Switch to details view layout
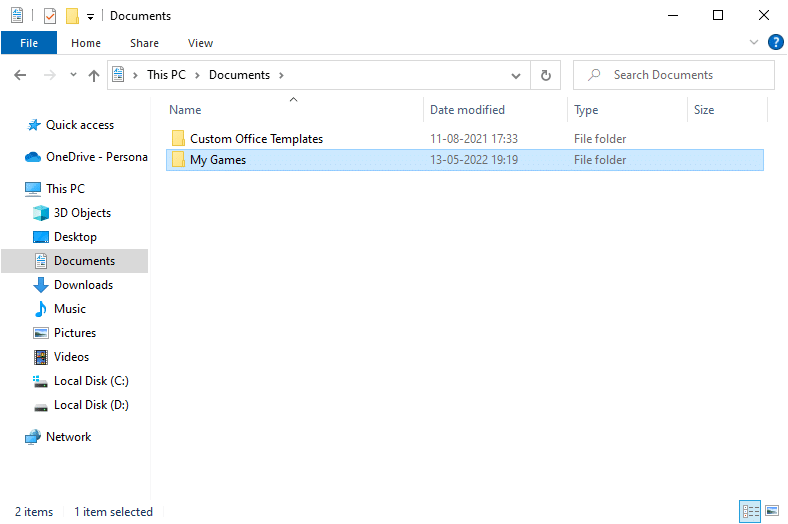 click(x=750, y=511)
